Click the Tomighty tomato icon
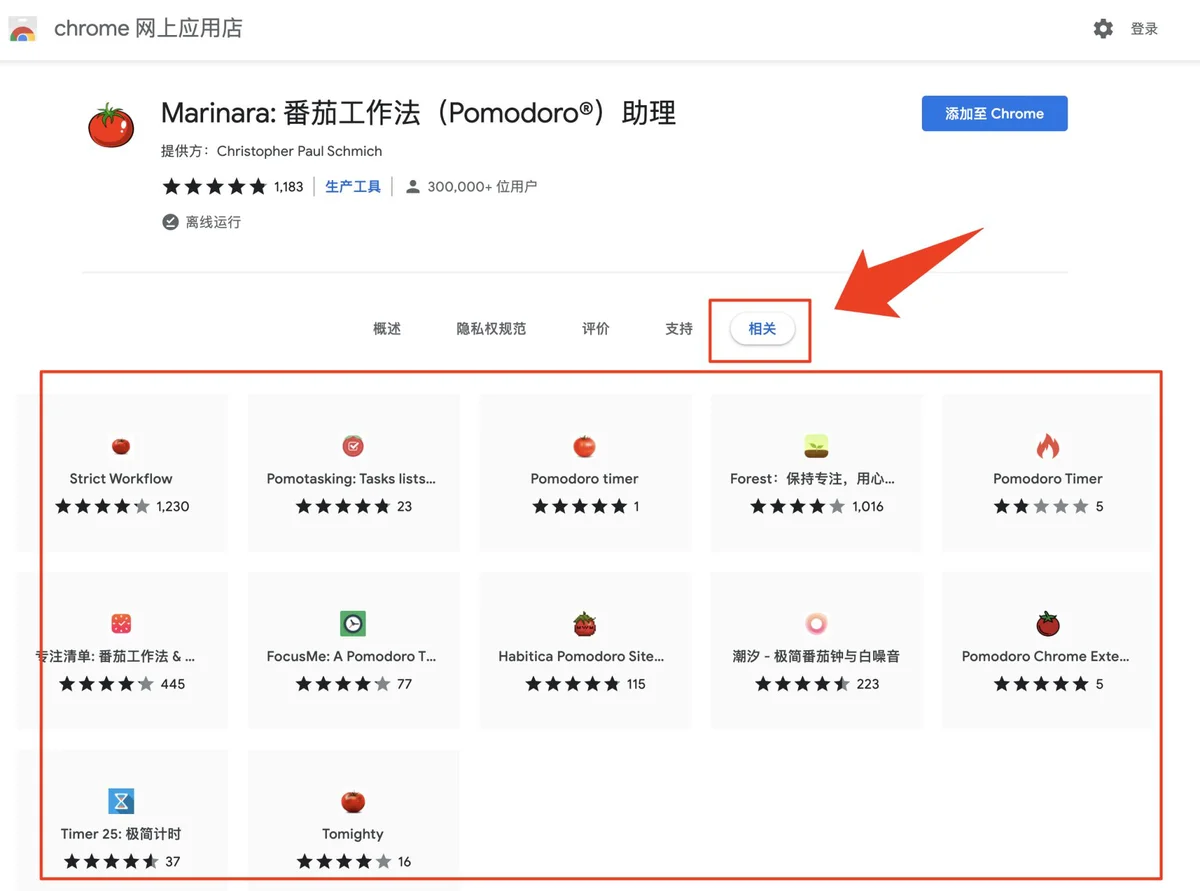1200x891 pixels. coord(352,801)
